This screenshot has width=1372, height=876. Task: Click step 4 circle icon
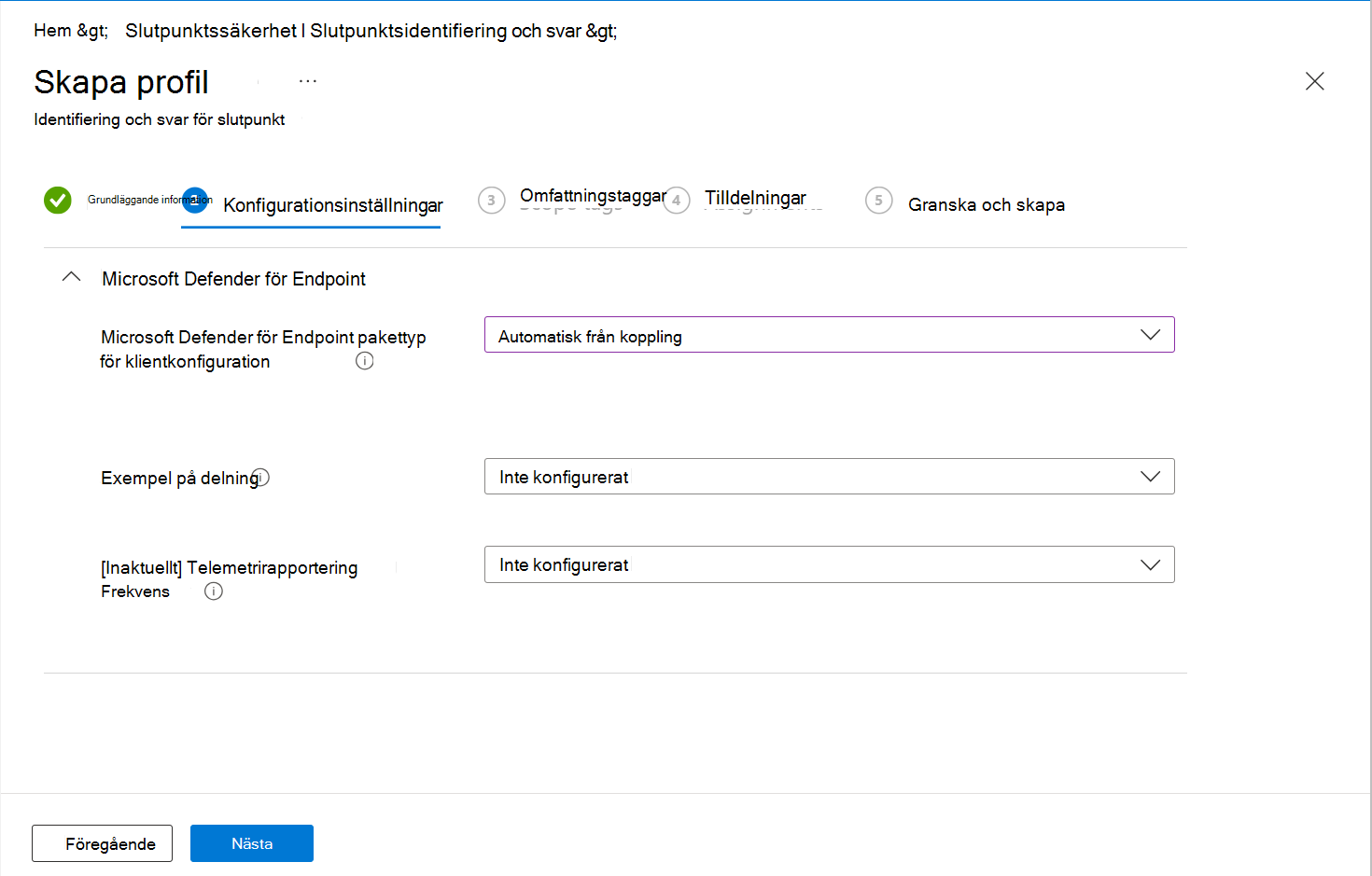pyautogui.click(x=677, y=201)
